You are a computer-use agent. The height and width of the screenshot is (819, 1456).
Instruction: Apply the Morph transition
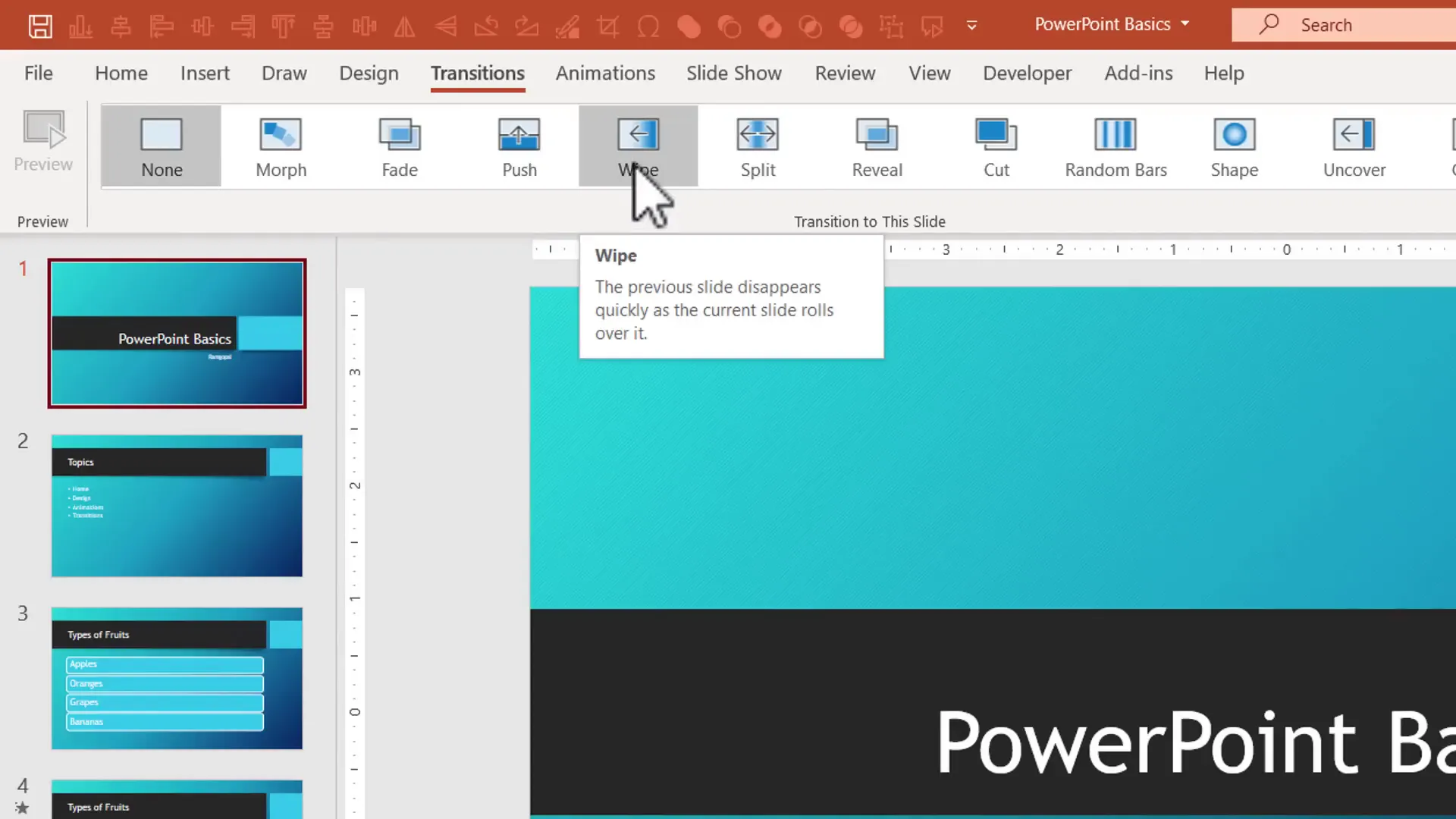point(281,146)
